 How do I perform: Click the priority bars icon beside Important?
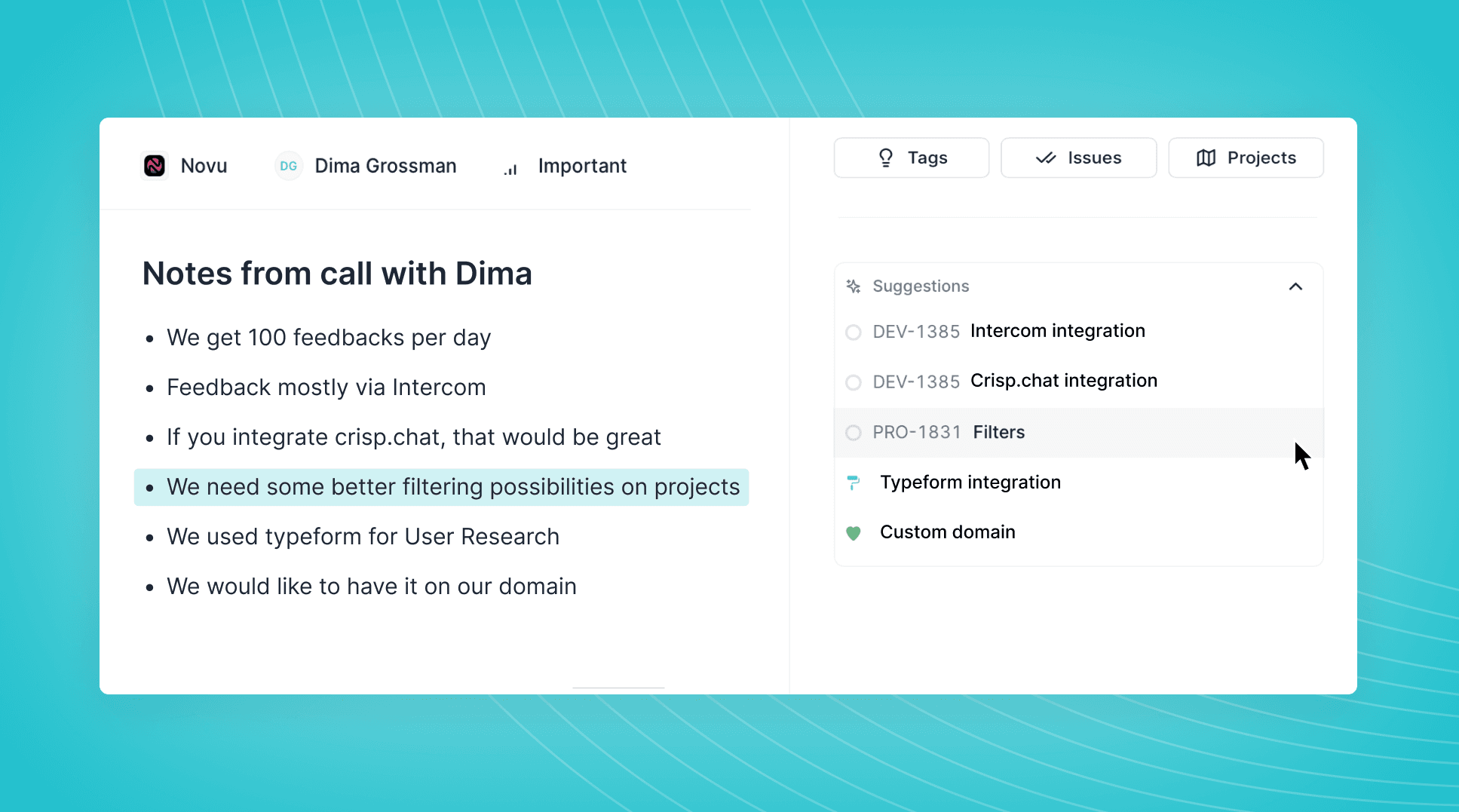point(510,169)
